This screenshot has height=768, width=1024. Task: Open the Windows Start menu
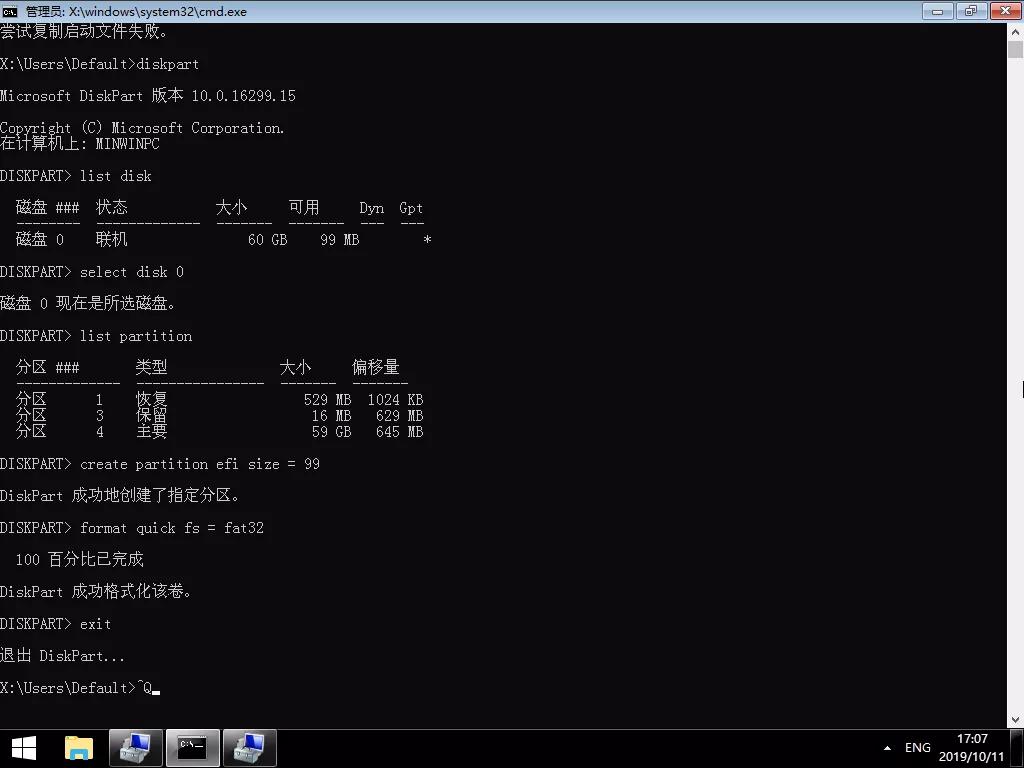pos(24,747)
